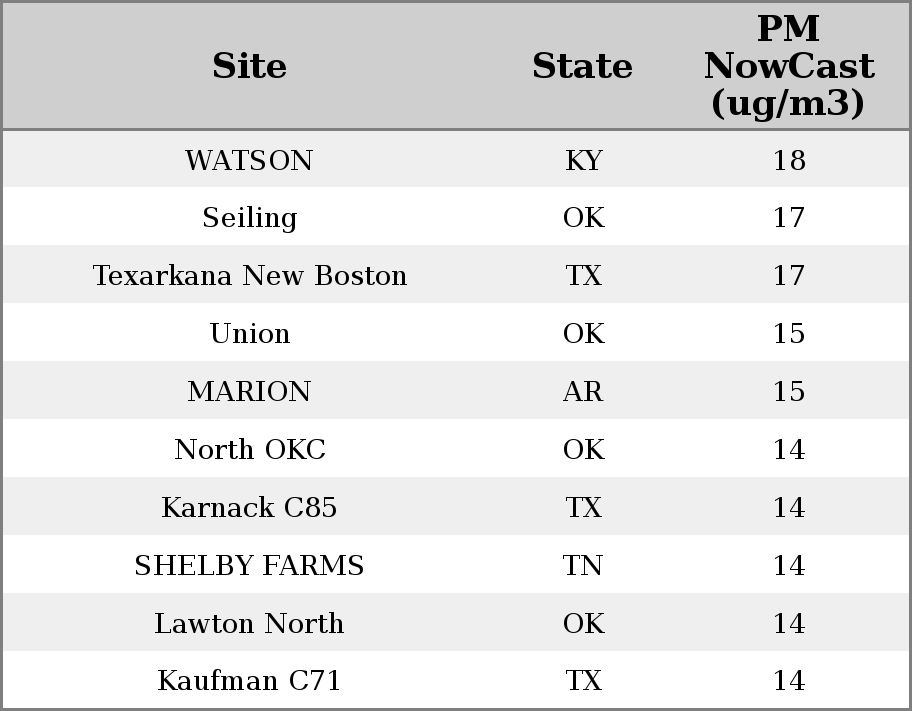Click the SHELBY FARMS site name
This screenshot has height=711, width=912.
pos(249,565)
